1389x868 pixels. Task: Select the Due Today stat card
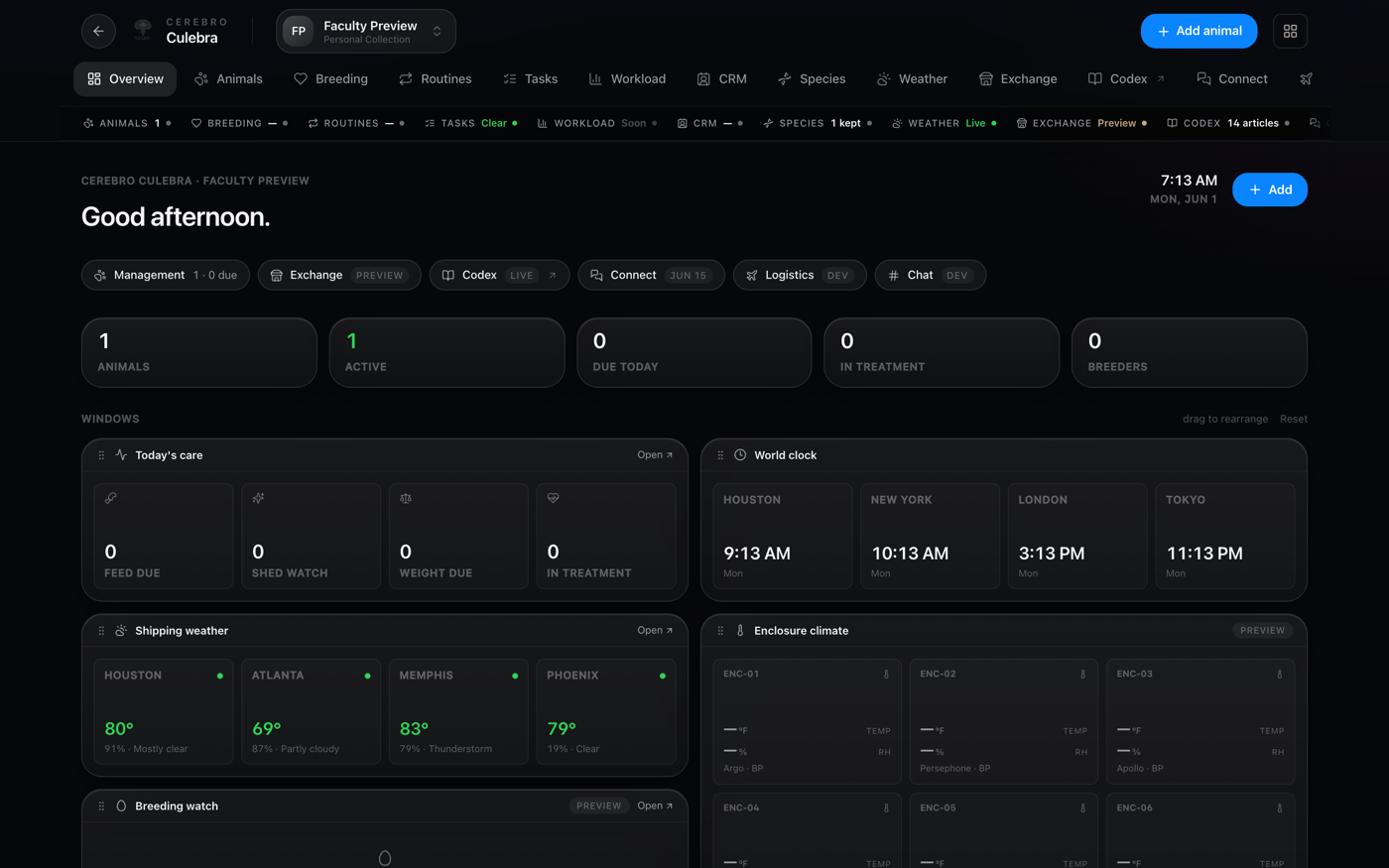pos(694,352)
